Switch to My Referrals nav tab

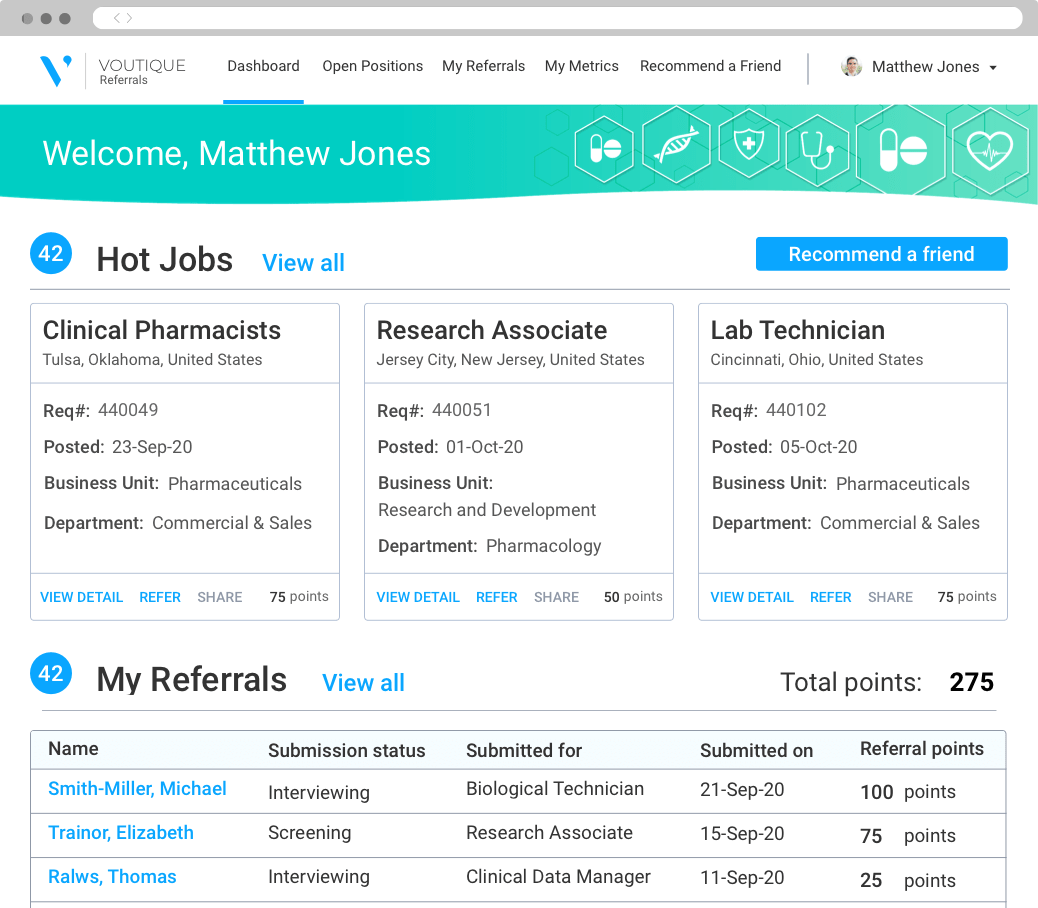483,66
